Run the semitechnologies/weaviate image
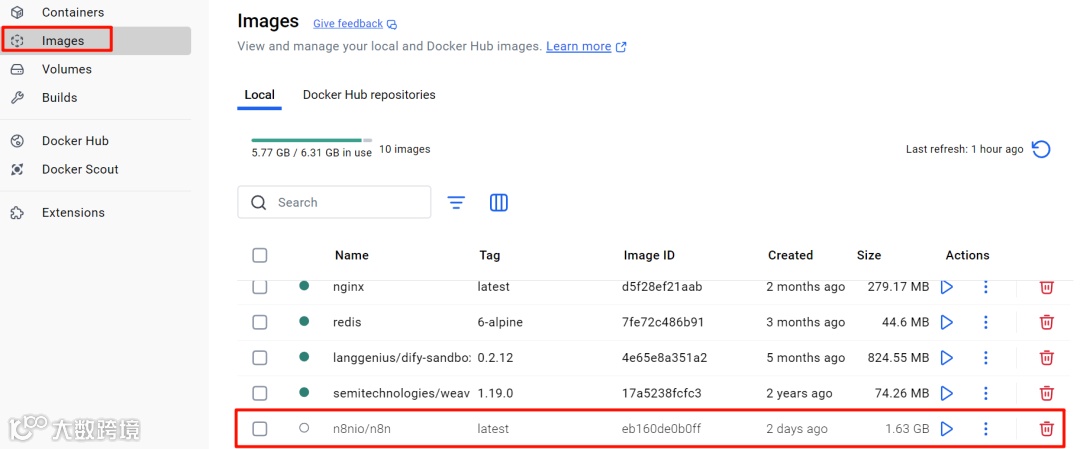 point(947,393)
